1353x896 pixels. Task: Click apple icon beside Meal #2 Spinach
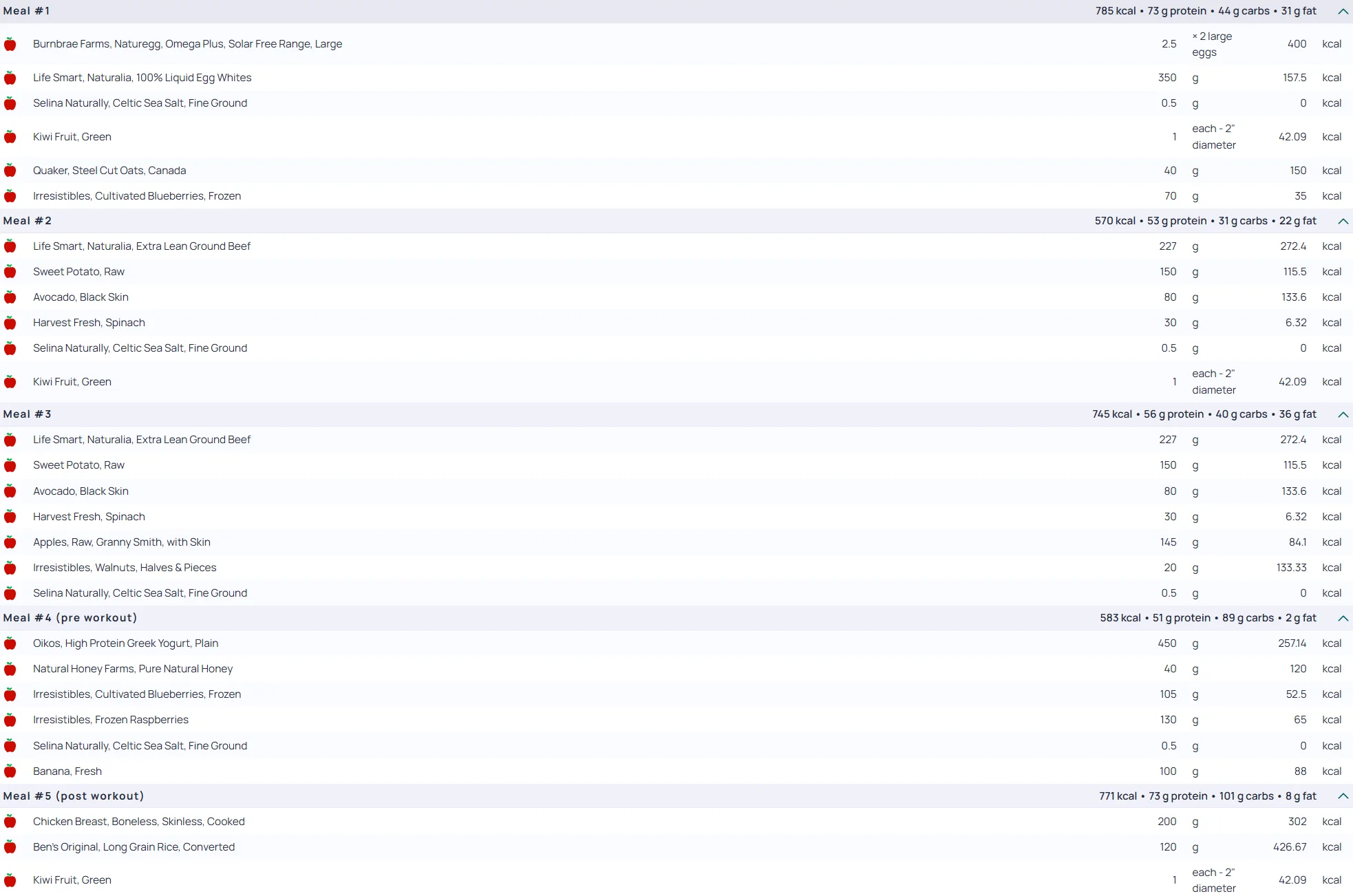pyautogui.click(x=10, y=323)
